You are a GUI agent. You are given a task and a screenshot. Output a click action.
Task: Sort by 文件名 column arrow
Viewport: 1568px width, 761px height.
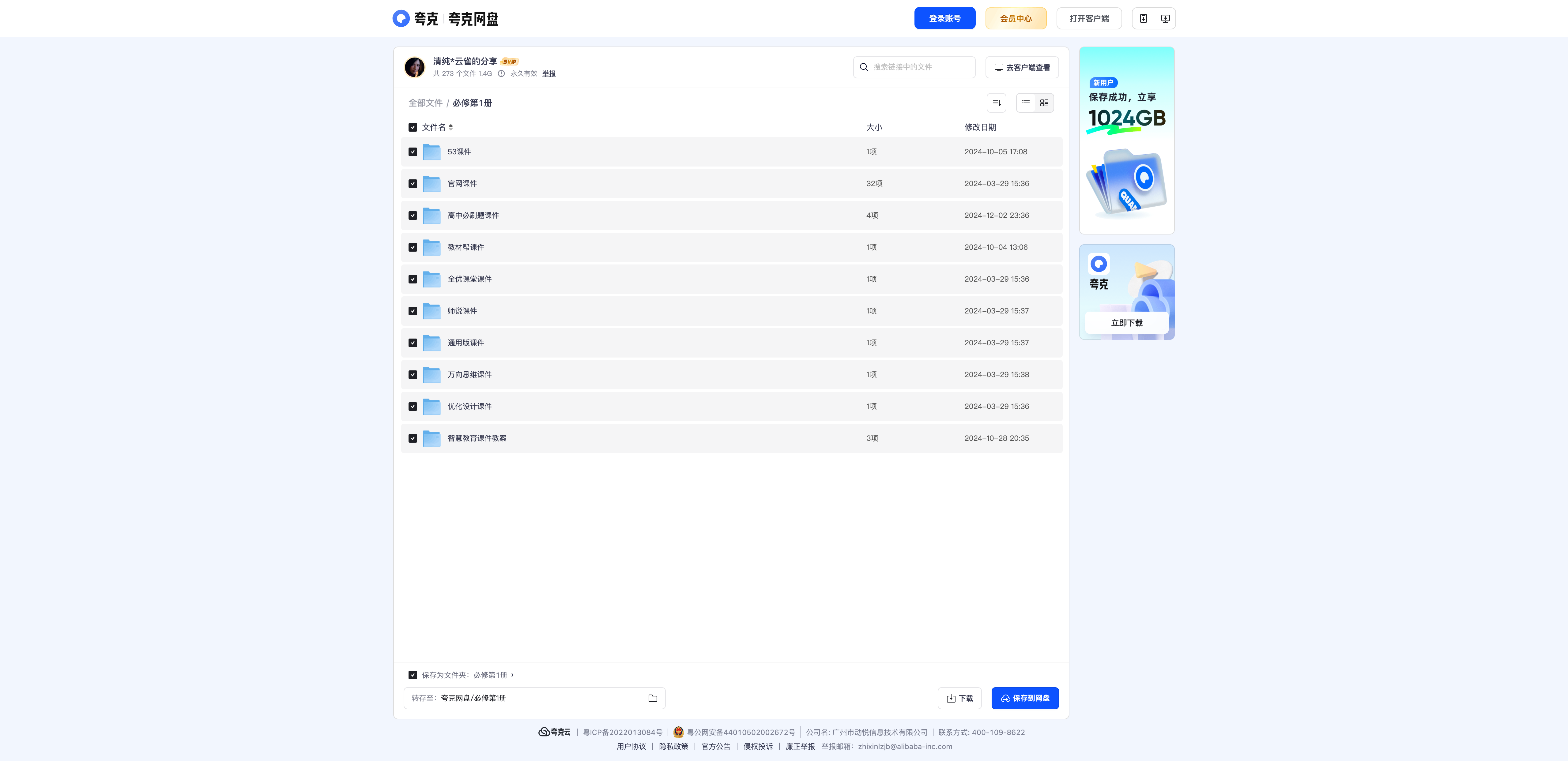click(450, 127)
